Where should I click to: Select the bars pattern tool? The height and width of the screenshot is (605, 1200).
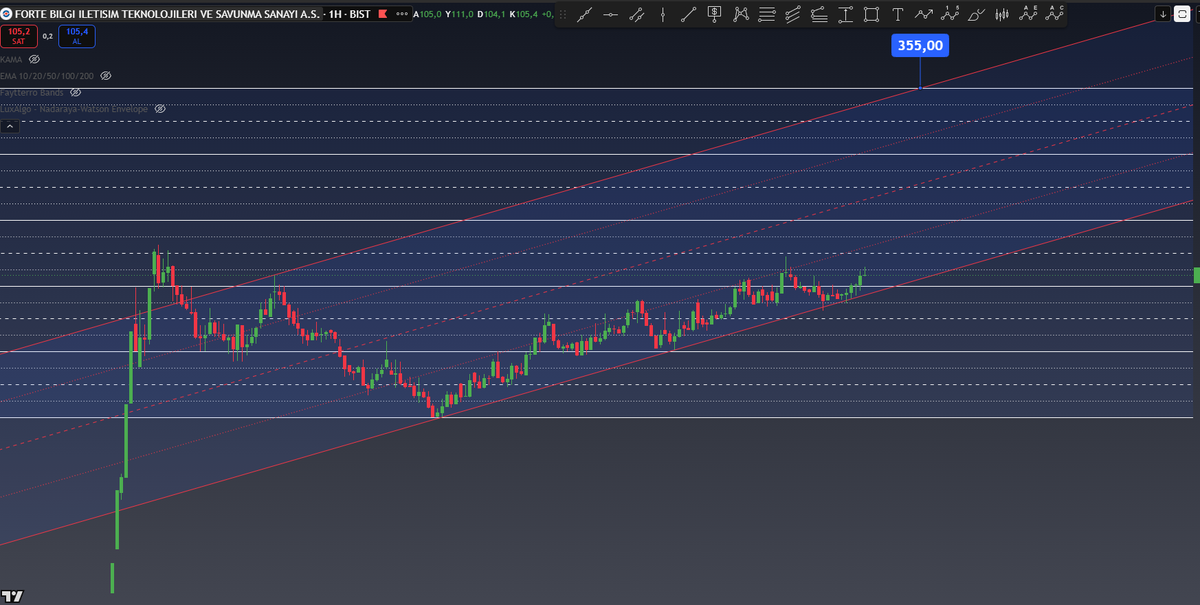pyautogui.click(x=1002, y=14)
